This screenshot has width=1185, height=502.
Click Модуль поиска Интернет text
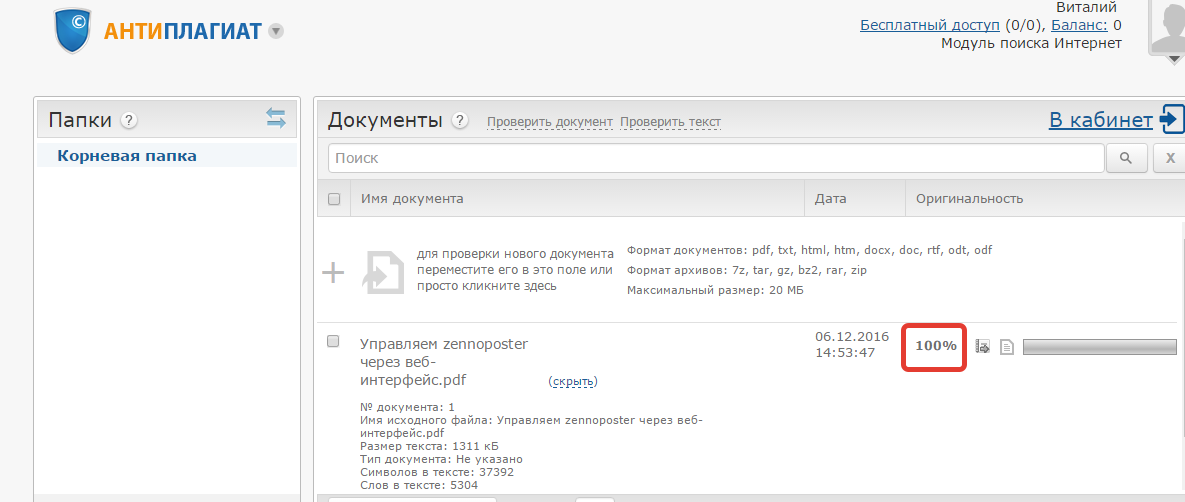pos(1031,44)
